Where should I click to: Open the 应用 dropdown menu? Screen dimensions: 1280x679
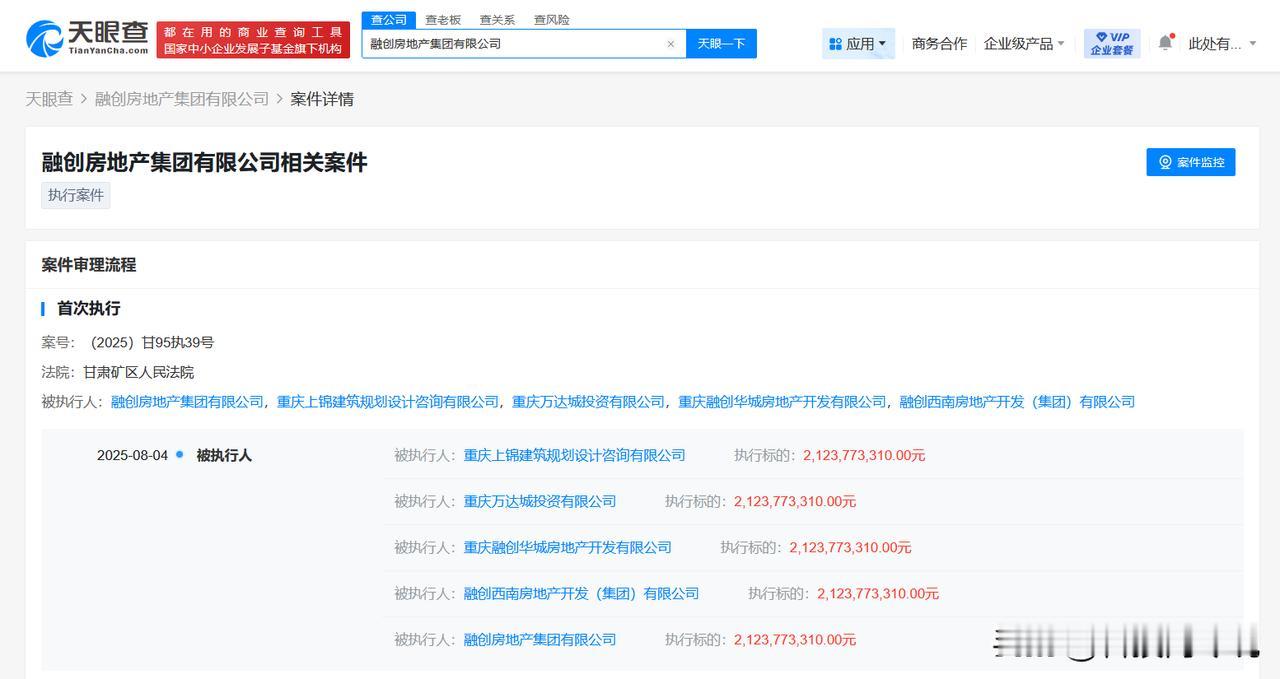(x=858, y=43)
